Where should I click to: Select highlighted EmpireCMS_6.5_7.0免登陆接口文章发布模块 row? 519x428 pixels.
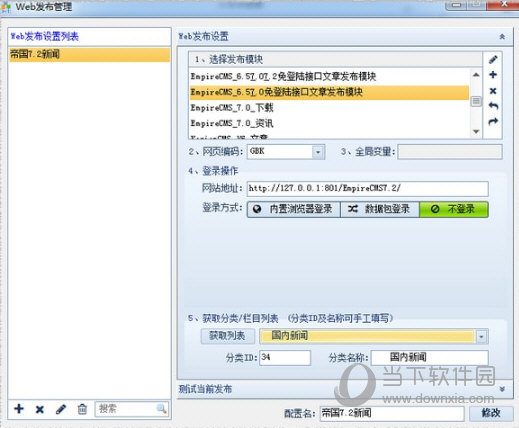[x=329, y=92]
